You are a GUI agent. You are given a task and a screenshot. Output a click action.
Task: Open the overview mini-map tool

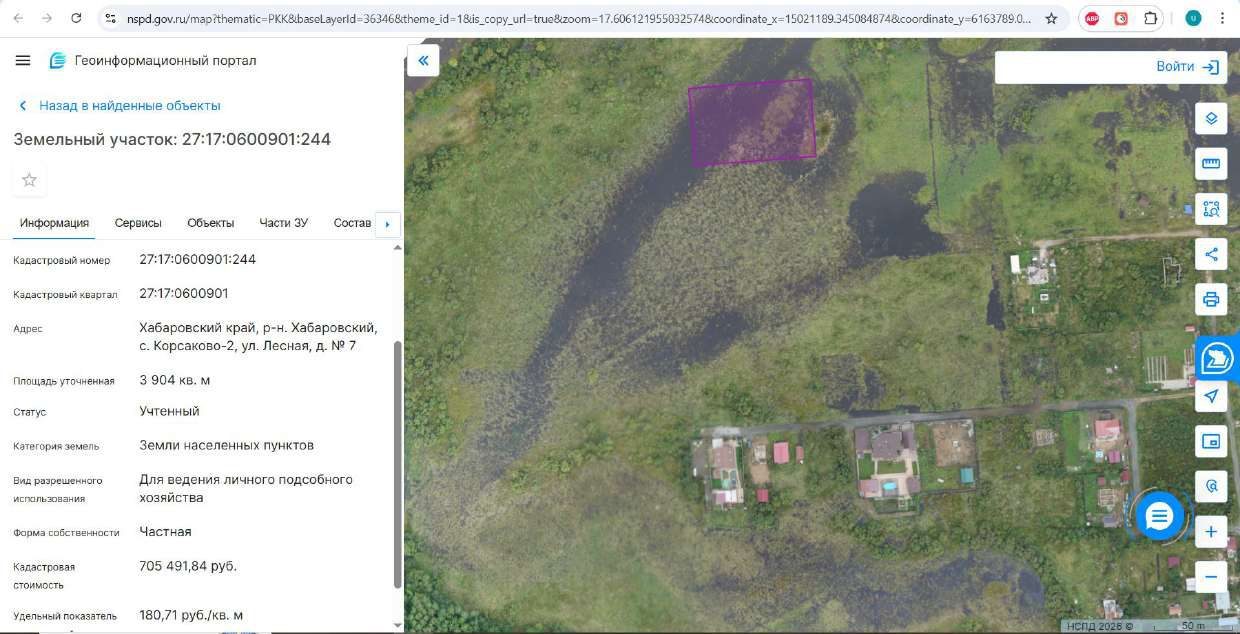[1211, 441]
